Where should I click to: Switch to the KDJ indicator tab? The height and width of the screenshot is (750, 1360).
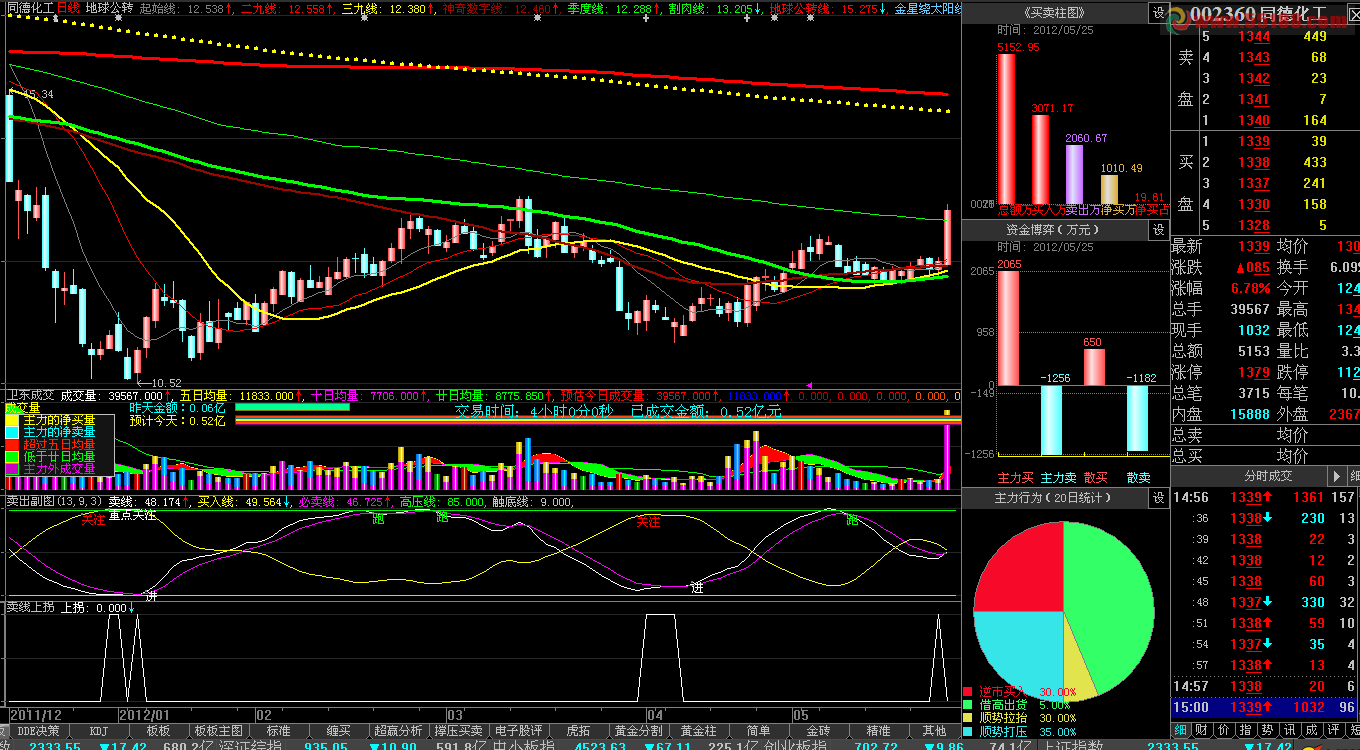click(x=98, y=730)
